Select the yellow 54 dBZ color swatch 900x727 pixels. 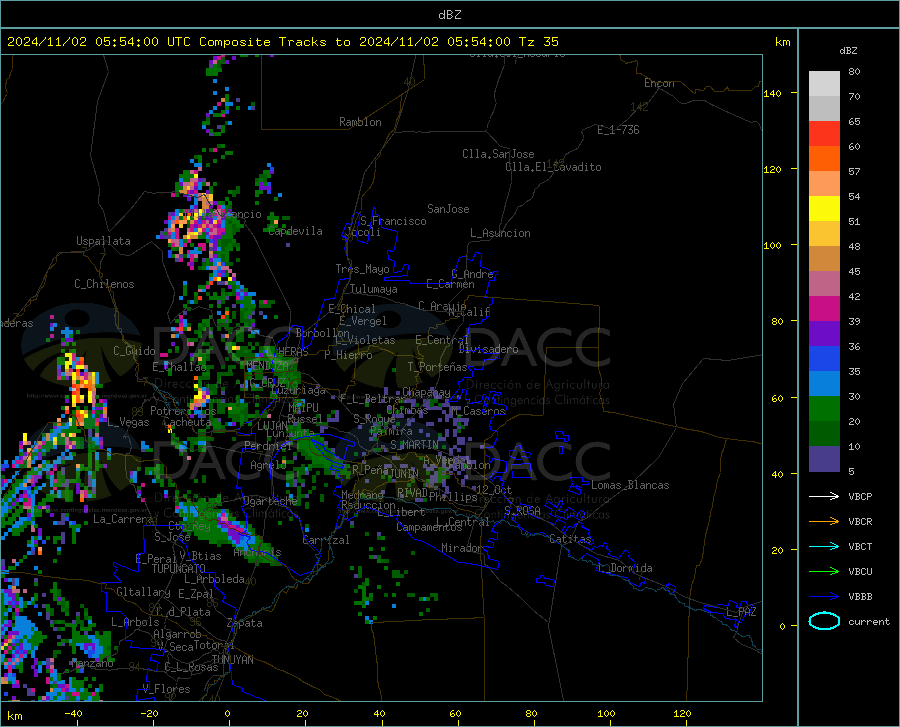click(x=824, y=209)
